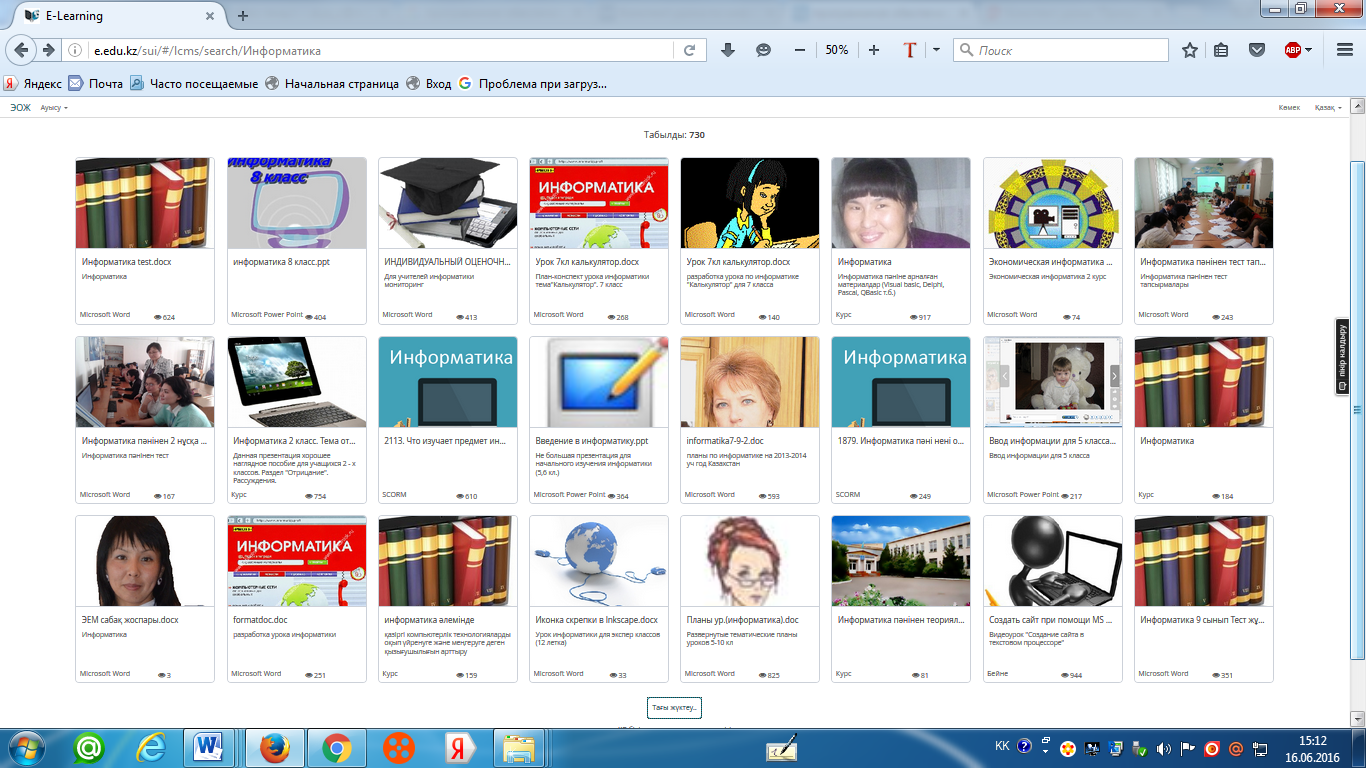The height and width of the screenshot is (768, 1366).
Task: Click the zoom in plus icon
Action: (873, 50)
